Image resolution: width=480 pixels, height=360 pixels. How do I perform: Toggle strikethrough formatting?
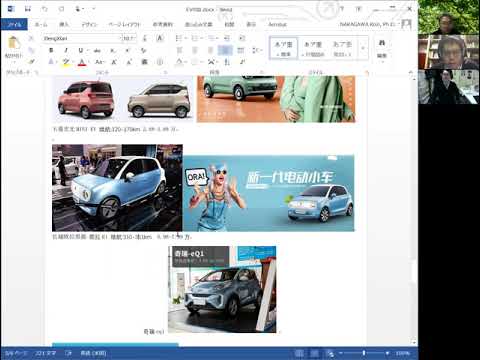97,50
